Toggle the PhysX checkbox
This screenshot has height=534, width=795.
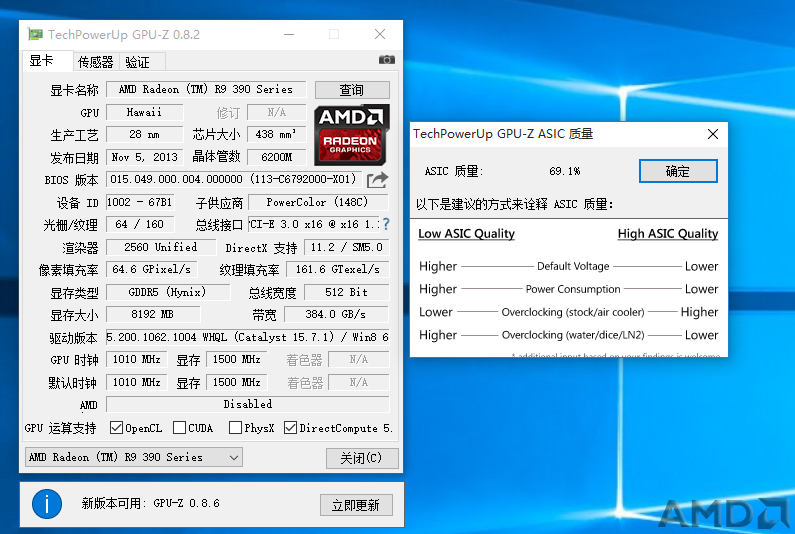coord(235,428)
